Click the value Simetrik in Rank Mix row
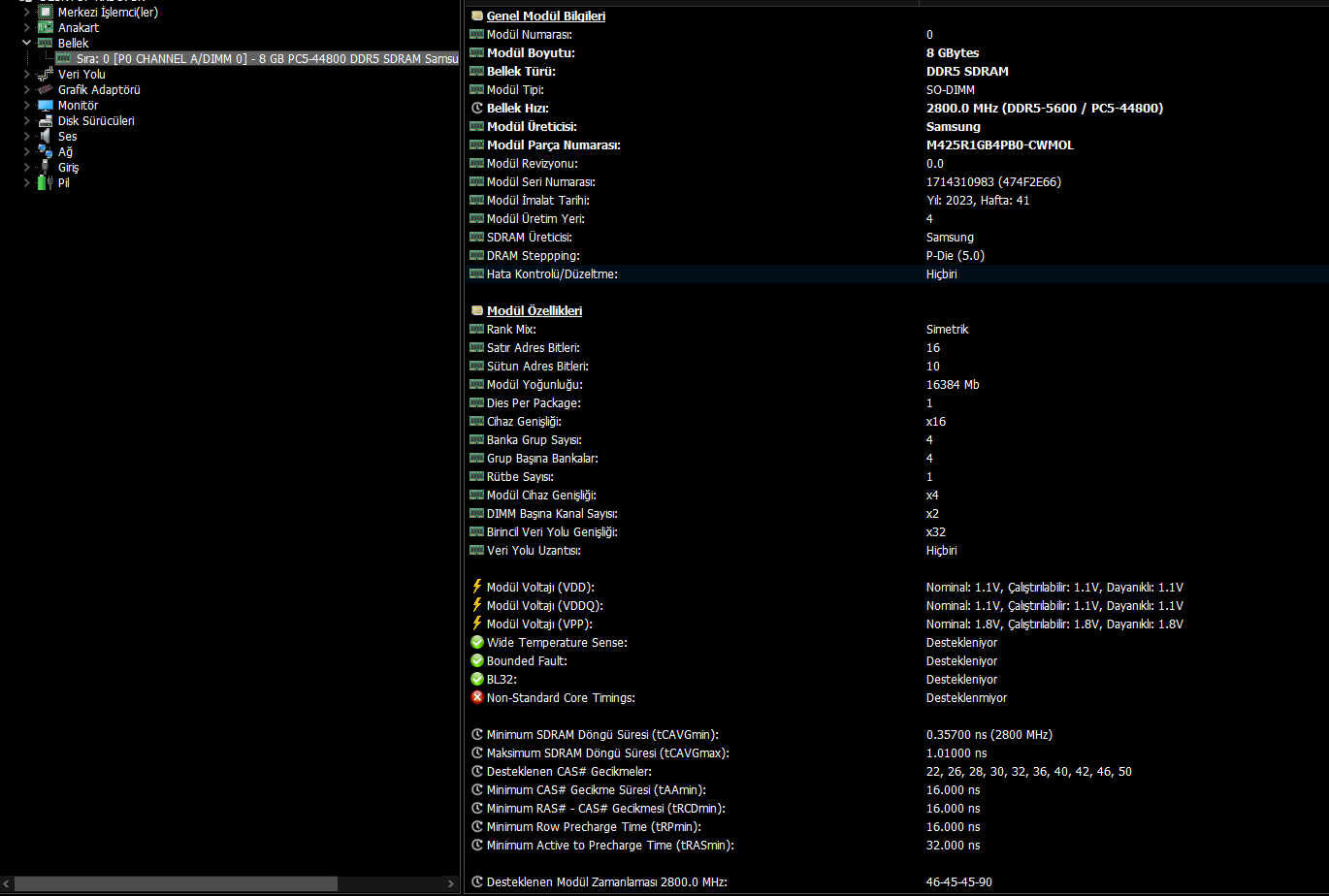The width and height of the screenshot is (1329, 896). (x=948, y=330)
